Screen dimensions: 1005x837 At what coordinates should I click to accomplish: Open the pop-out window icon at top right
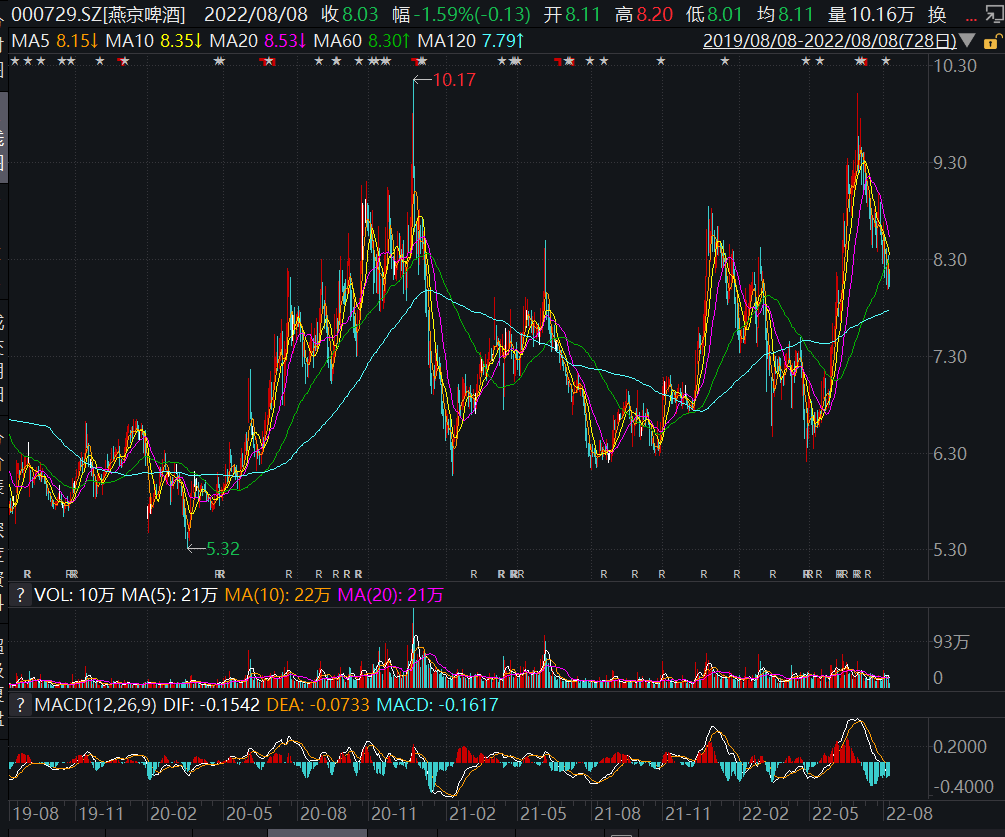995,13
